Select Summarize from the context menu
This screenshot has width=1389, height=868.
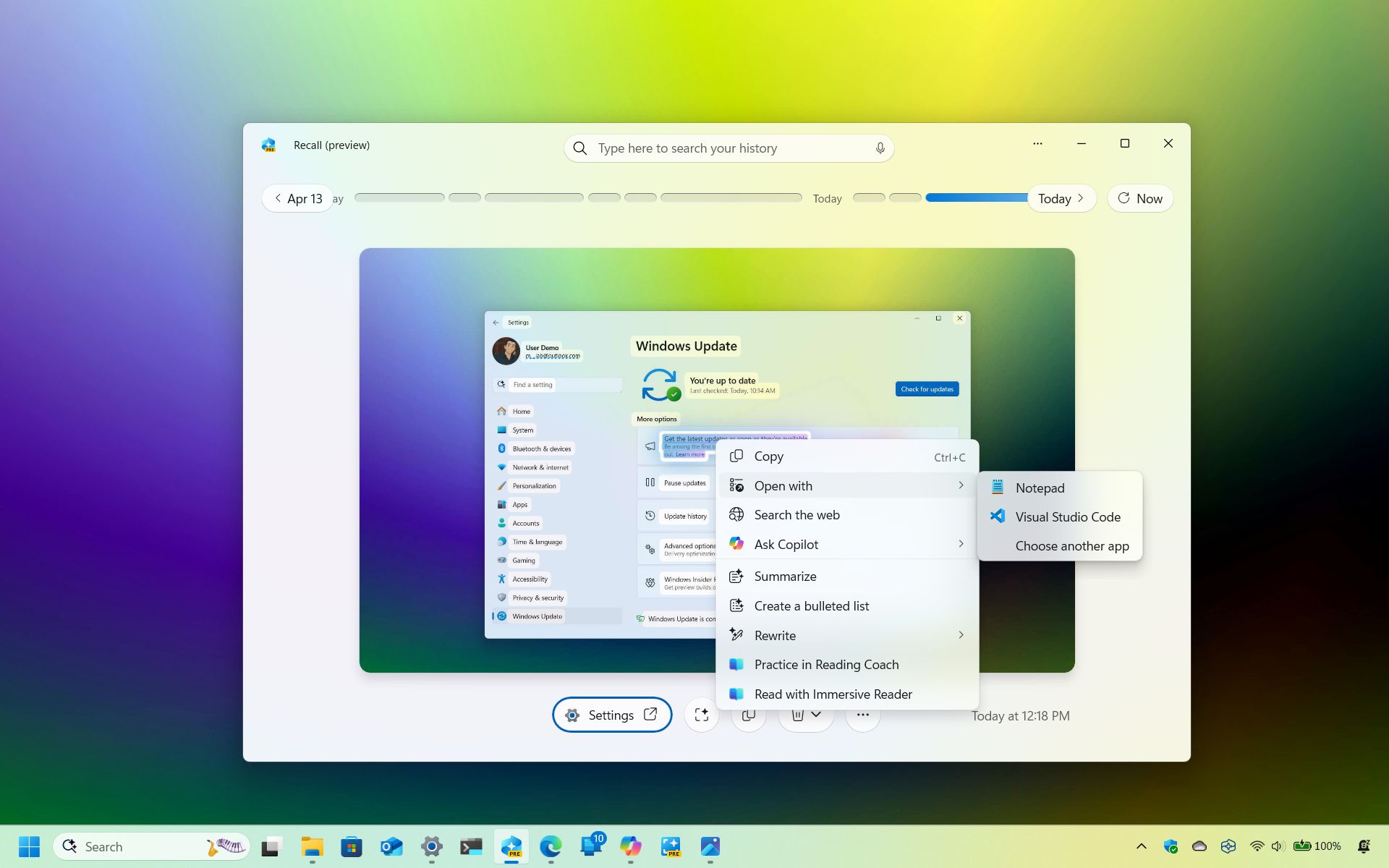786,576
